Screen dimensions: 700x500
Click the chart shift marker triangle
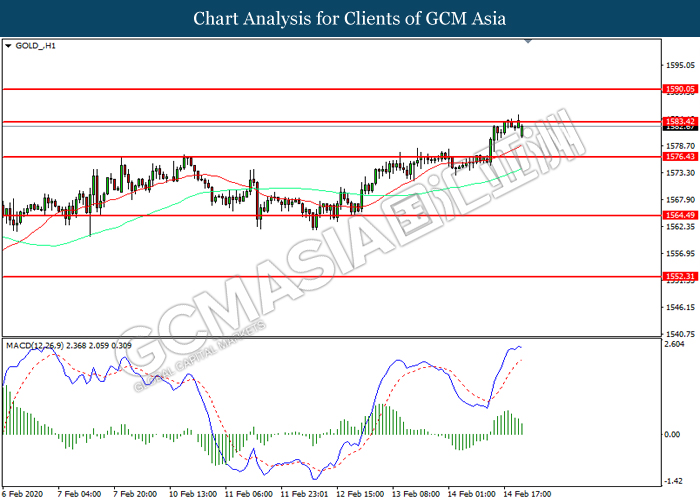[528, 41]
